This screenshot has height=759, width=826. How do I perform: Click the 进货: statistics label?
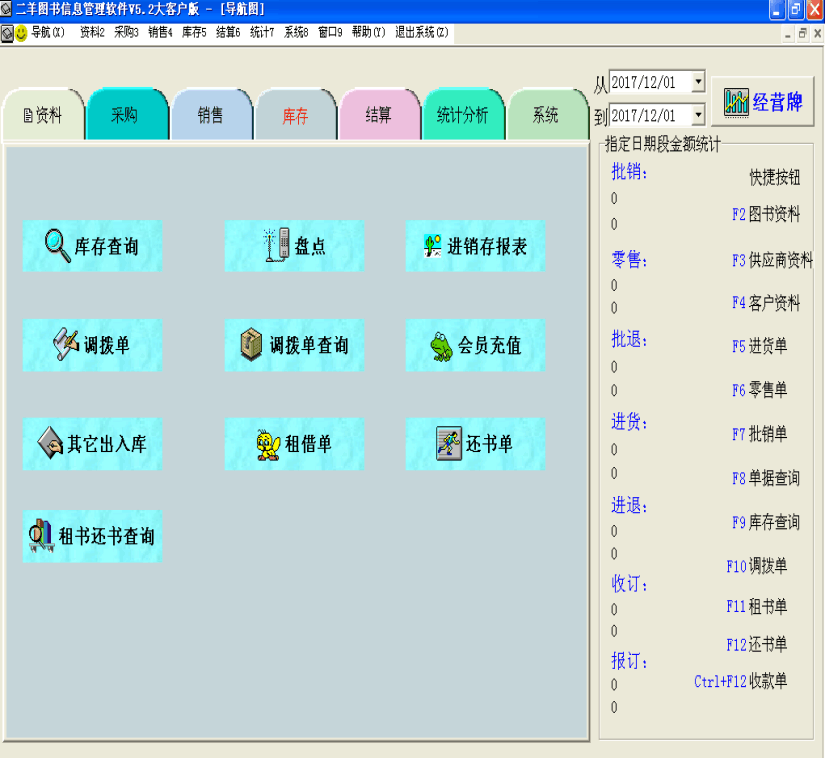[629, 421]
